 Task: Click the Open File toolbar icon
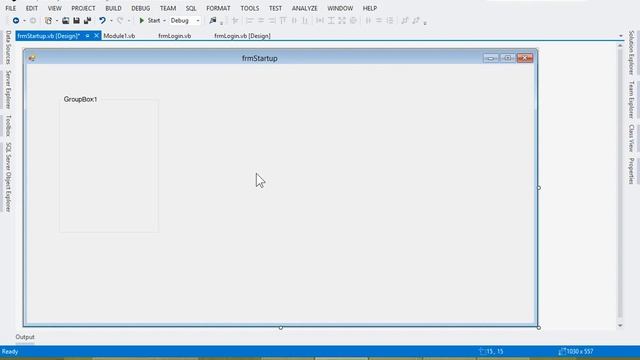pos(65,20)
